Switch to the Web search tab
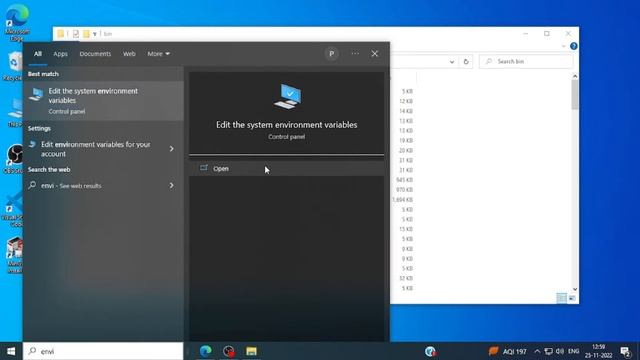 tap(129, 54)
